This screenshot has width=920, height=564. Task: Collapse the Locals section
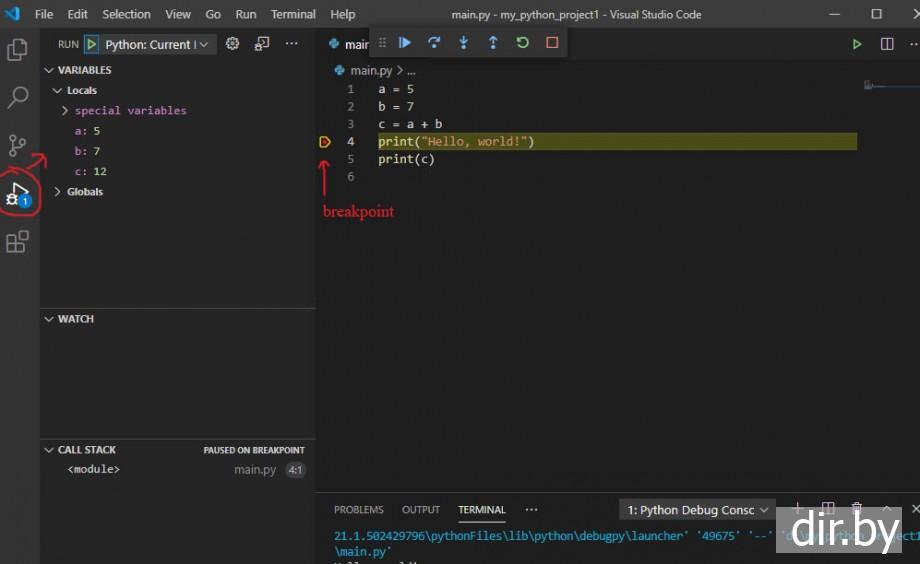coord(57,91)
